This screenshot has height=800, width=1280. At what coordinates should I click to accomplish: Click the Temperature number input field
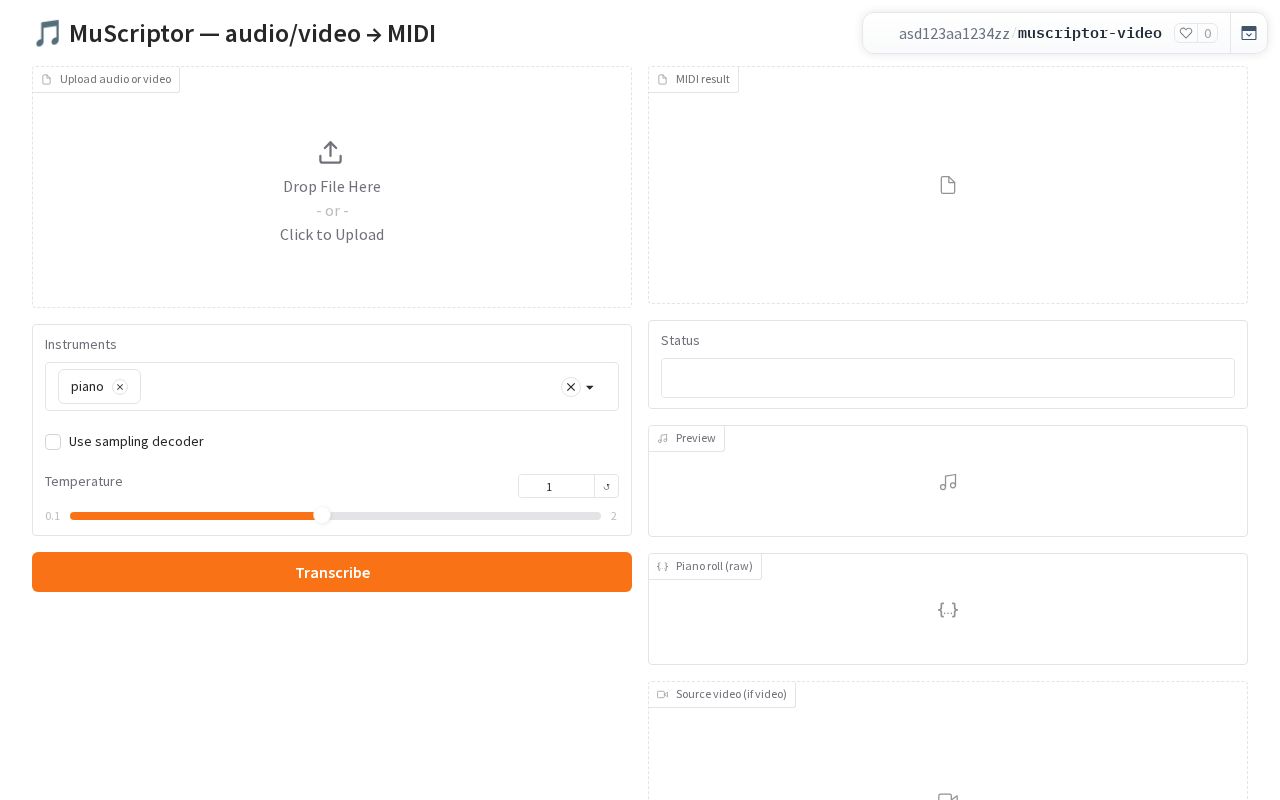pyautogui.click(x=556, y=486)
